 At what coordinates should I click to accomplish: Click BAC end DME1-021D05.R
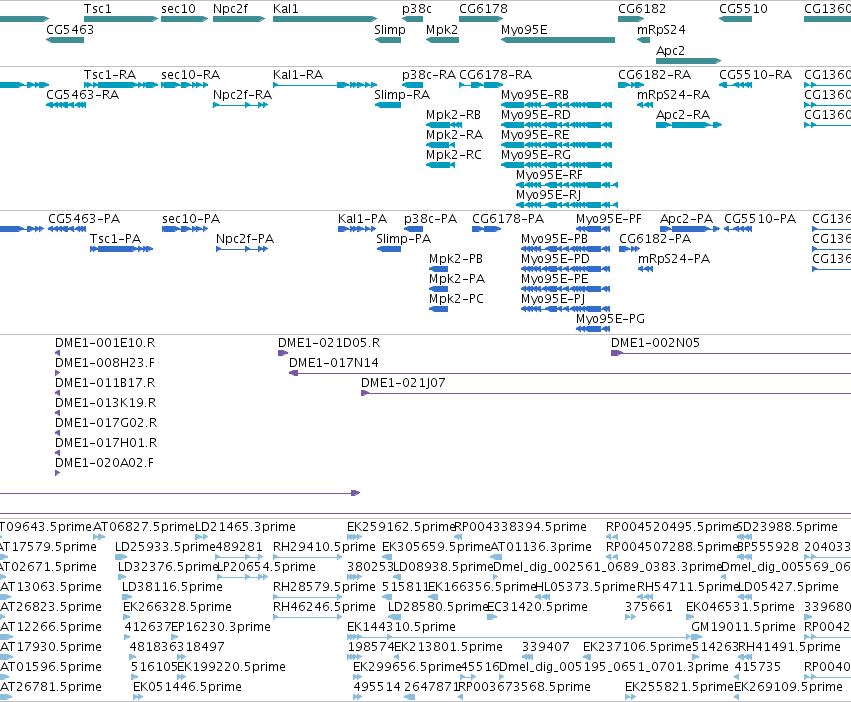(x=329, y=343)
